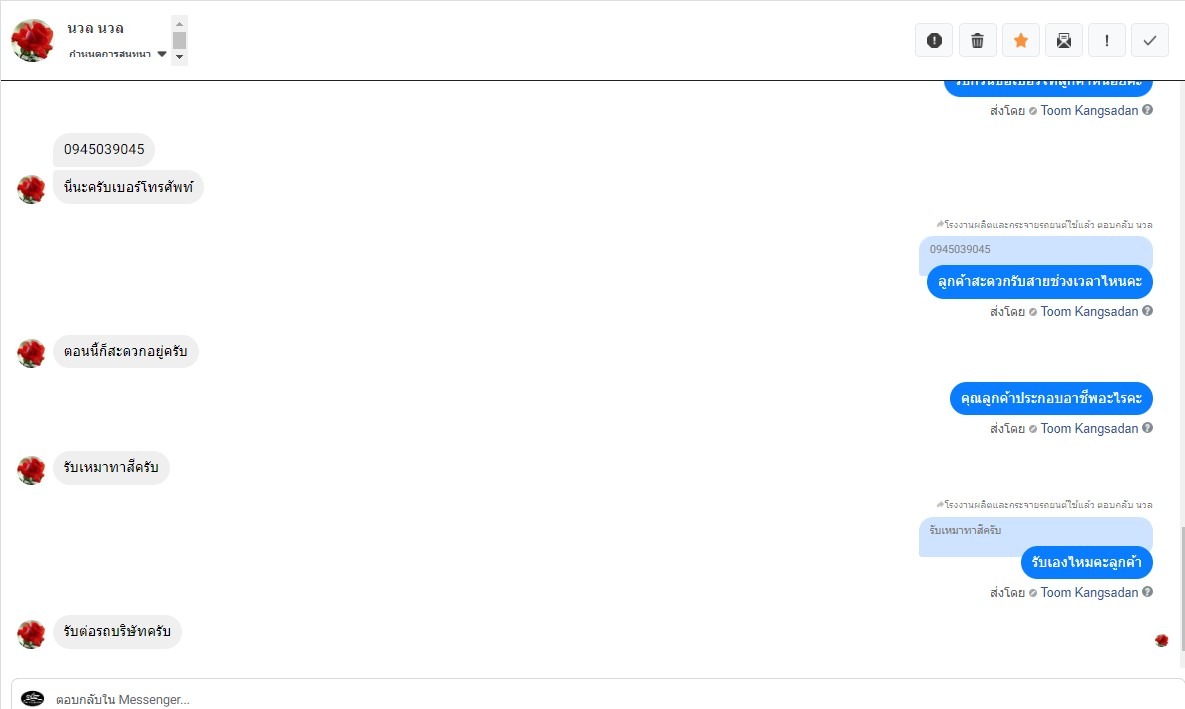Mark conversation as spam with octagon icon

click(934, 40)
